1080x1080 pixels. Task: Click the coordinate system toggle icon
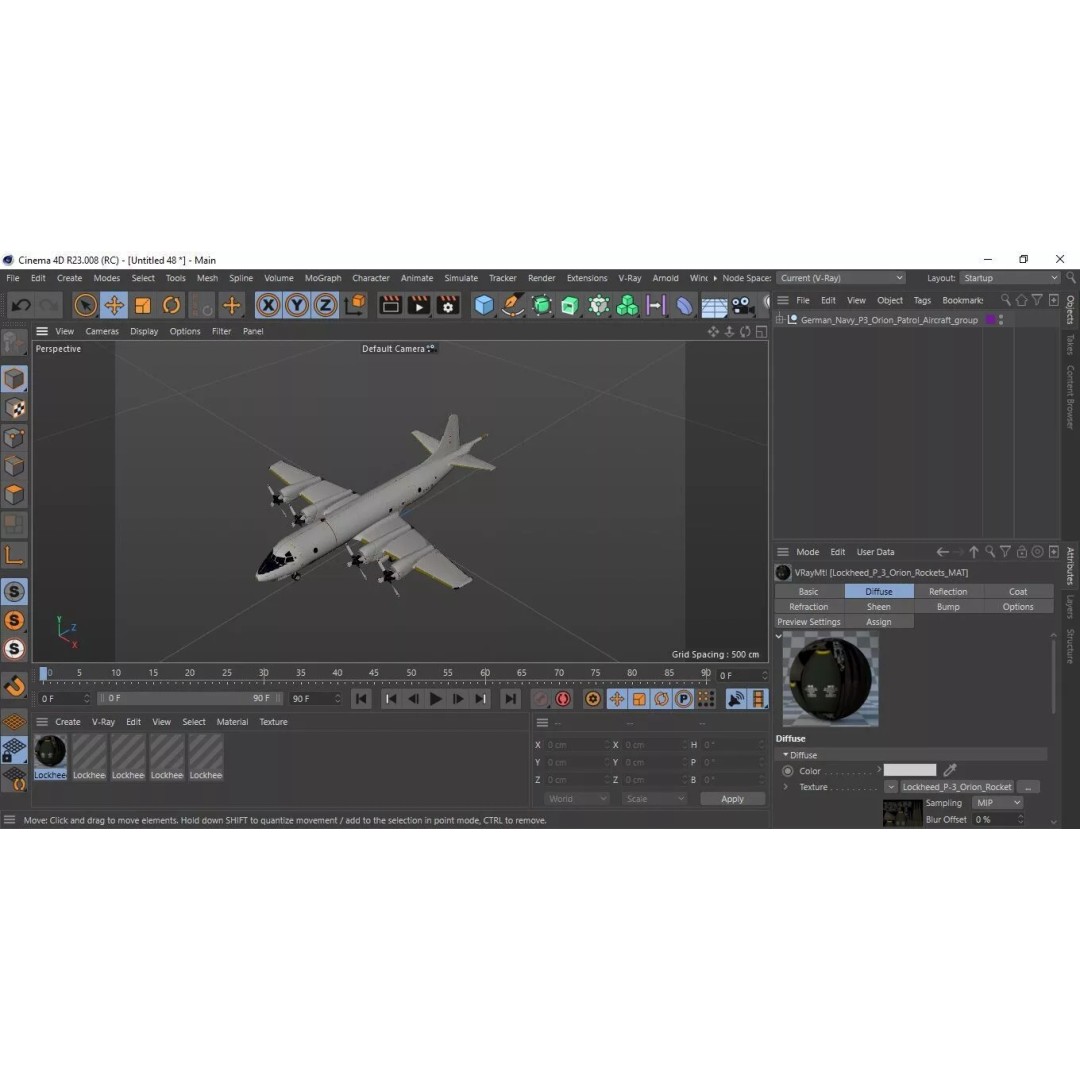coord(355,305)
